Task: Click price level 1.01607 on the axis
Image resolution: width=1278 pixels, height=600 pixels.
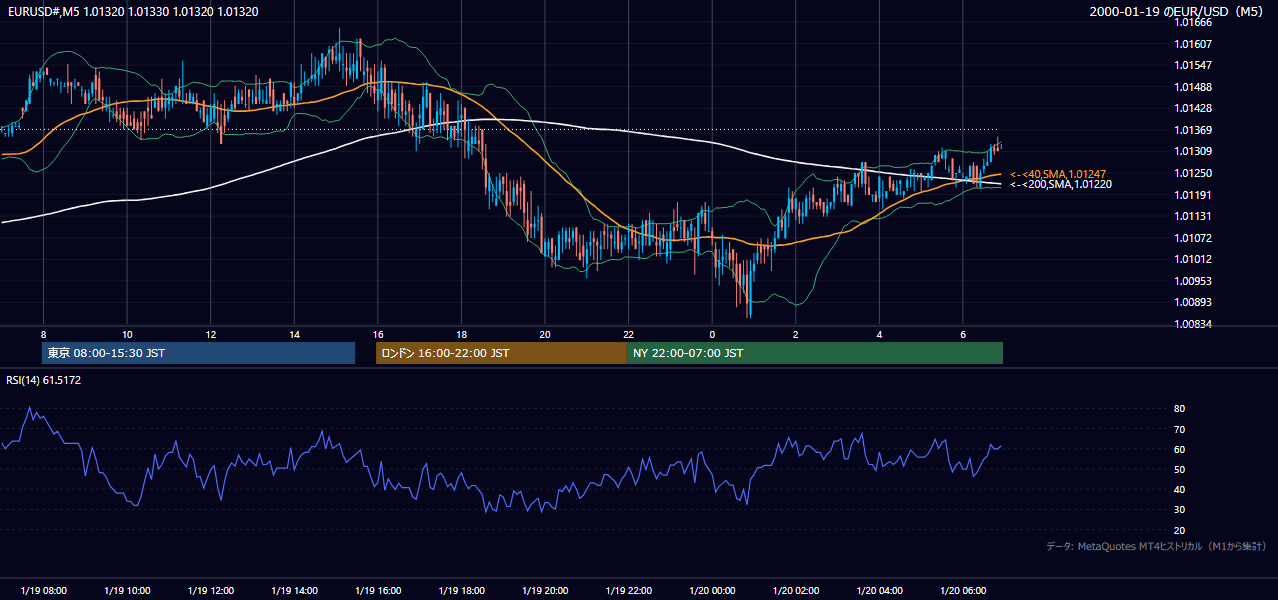Action: pyautogui.click(x=1193, y=44)
